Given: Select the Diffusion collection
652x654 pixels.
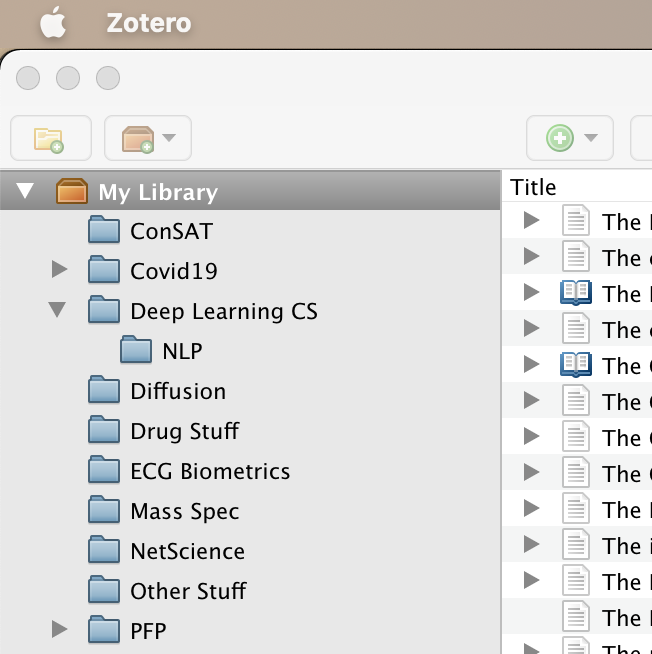Looking at the screenshot, I should pyautogui.click(x=177, y=391).
